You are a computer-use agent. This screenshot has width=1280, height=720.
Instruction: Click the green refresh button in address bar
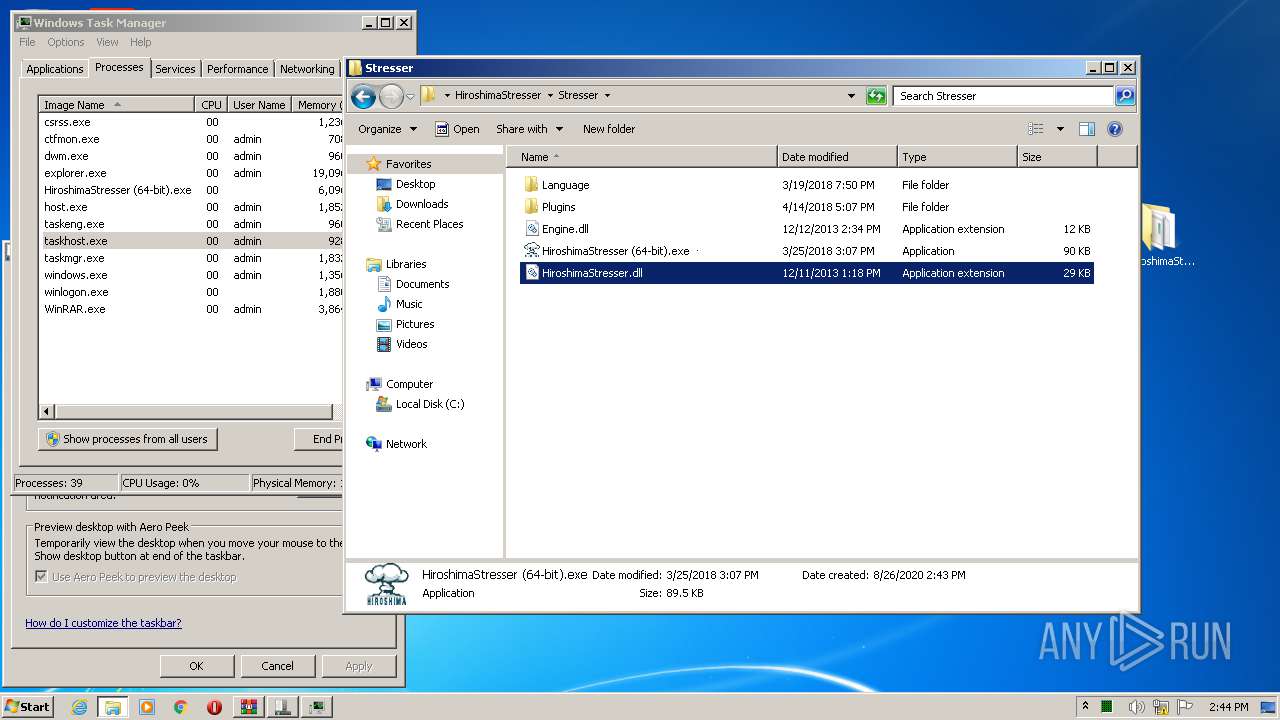click(876, 96)
